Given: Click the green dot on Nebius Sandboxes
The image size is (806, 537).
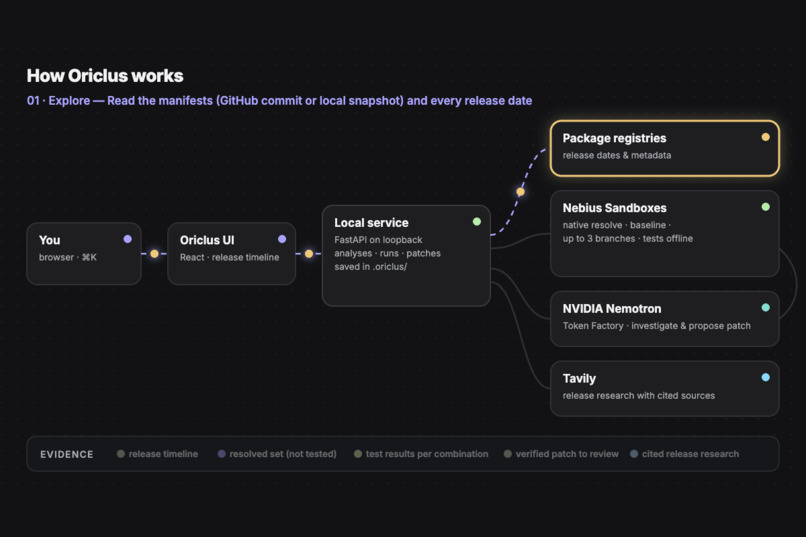Looking at the screenshot, I should (x=765, y=207).
